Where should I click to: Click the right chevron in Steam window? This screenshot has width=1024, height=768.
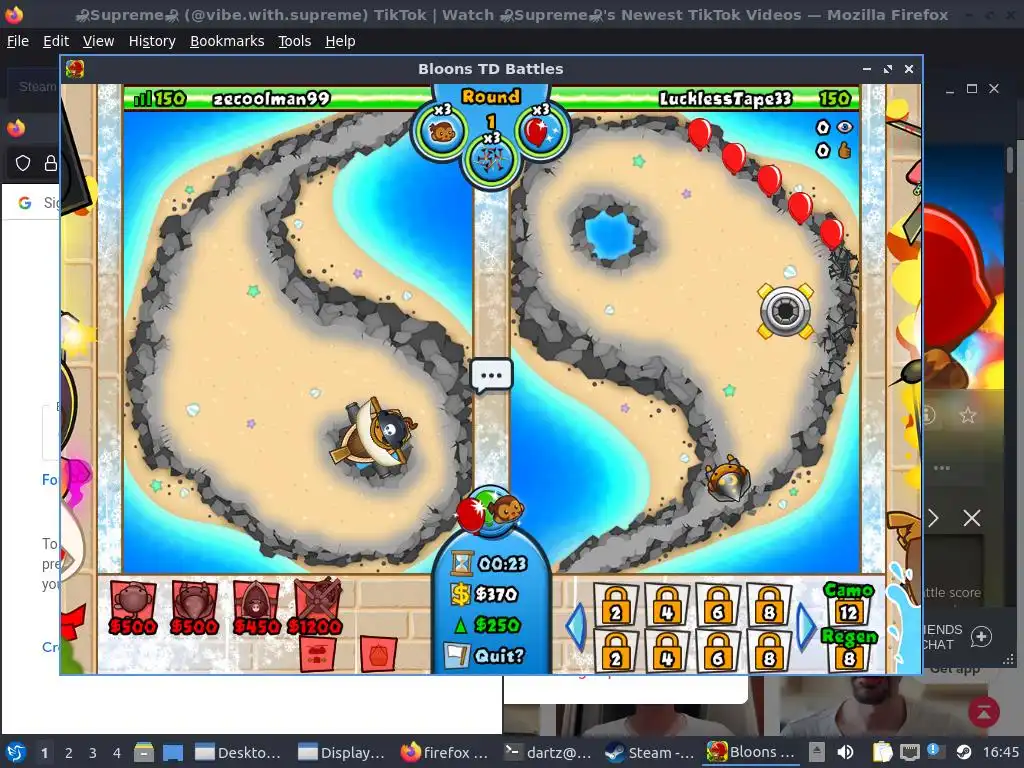point(933,519)
